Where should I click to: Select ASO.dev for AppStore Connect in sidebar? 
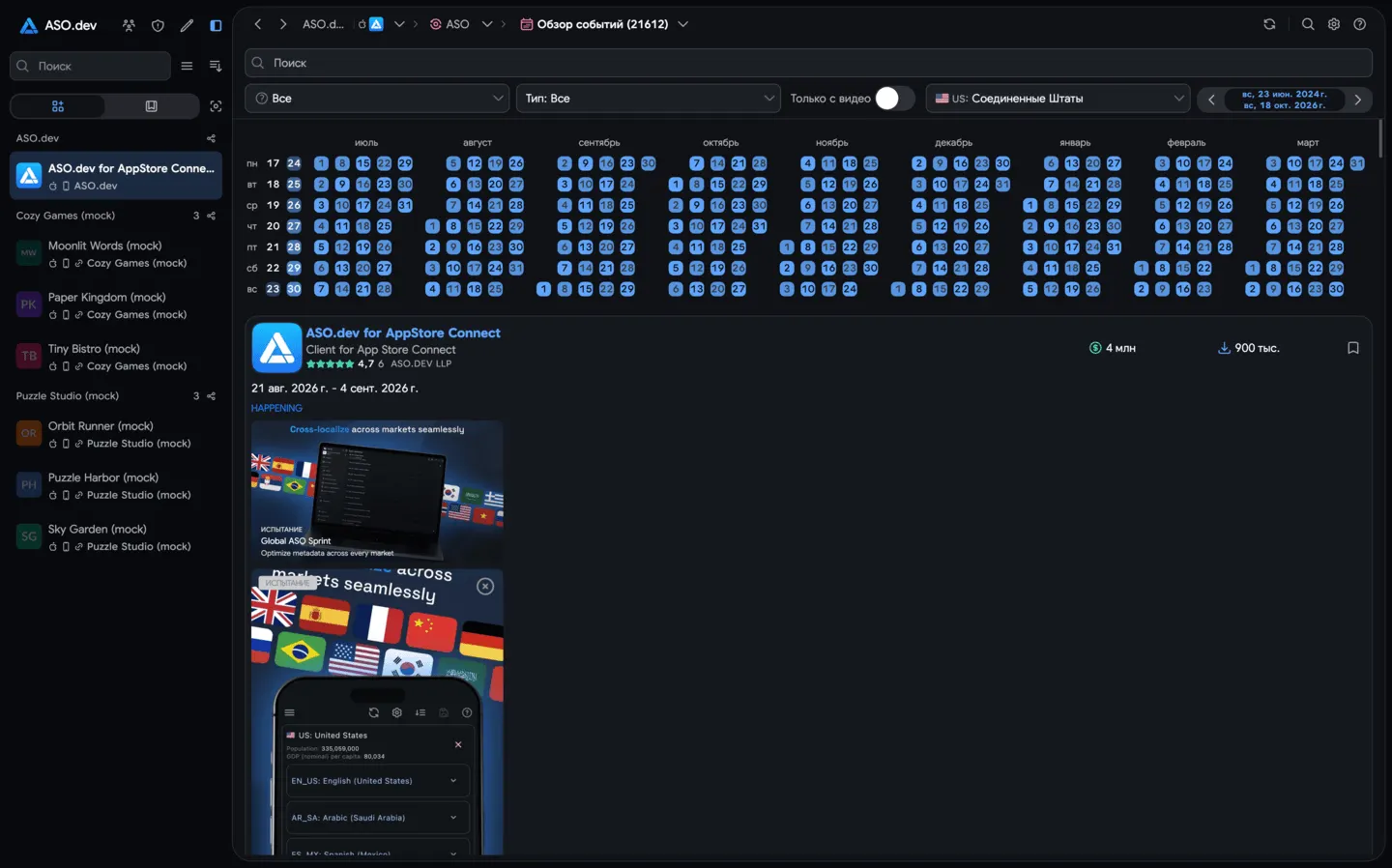tap(116, 176)
